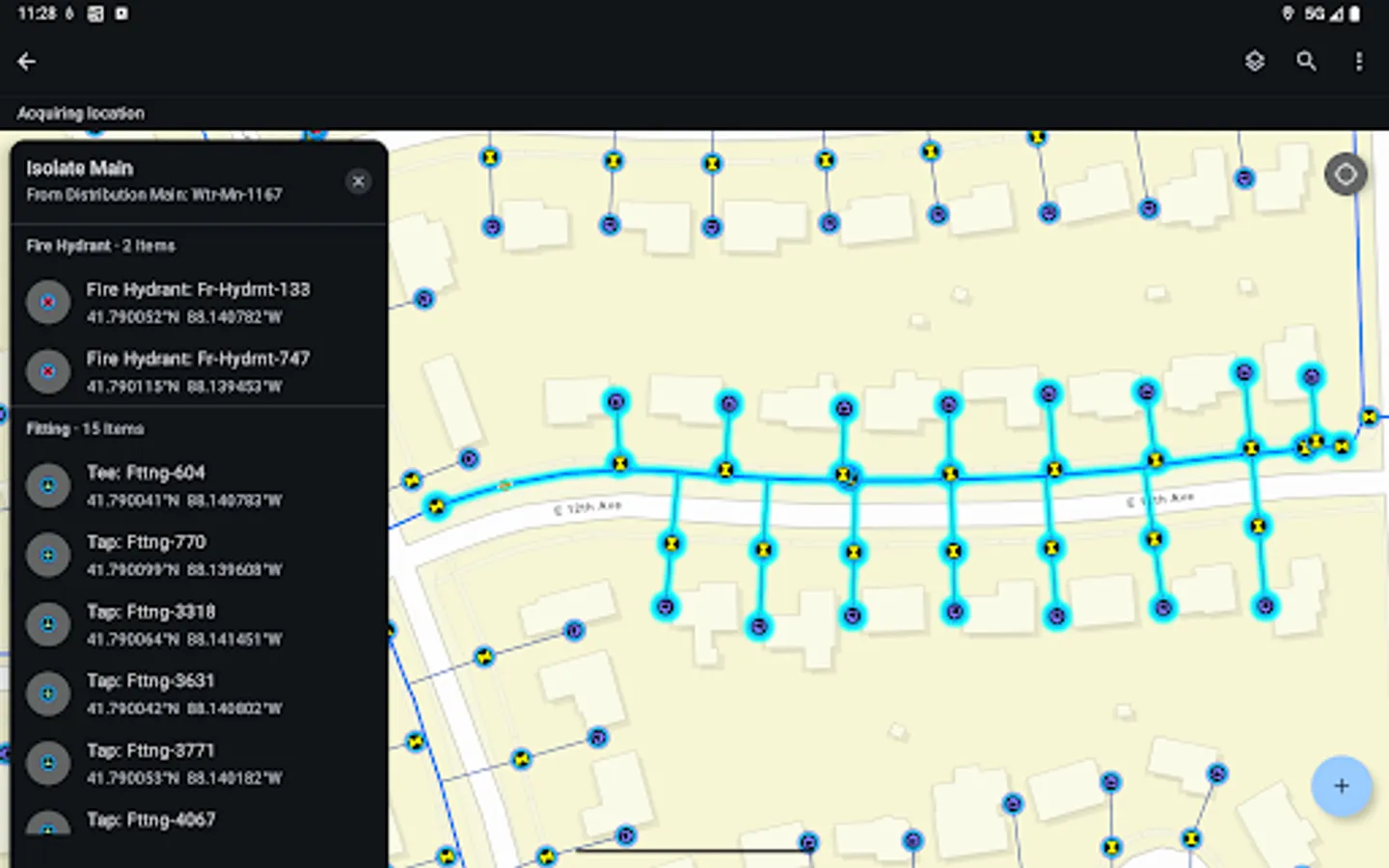Open the Fire Hydrant - 2 Items section
1389x868 pixels.
pyautogui.click(x=100, y=246)
